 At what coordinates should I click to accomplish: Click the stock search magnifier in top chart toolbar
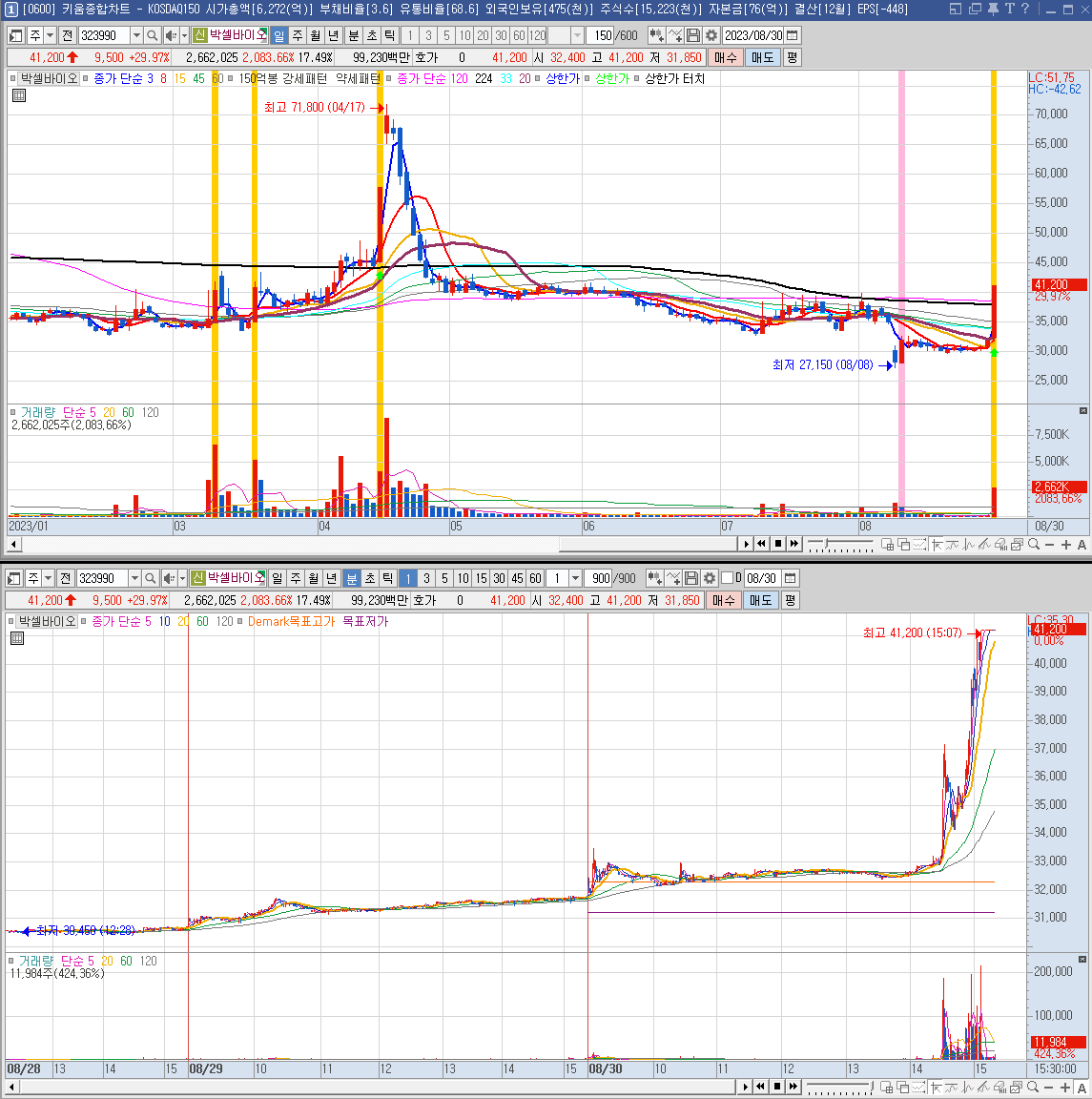pyautogui.click(x=152, y=35)
